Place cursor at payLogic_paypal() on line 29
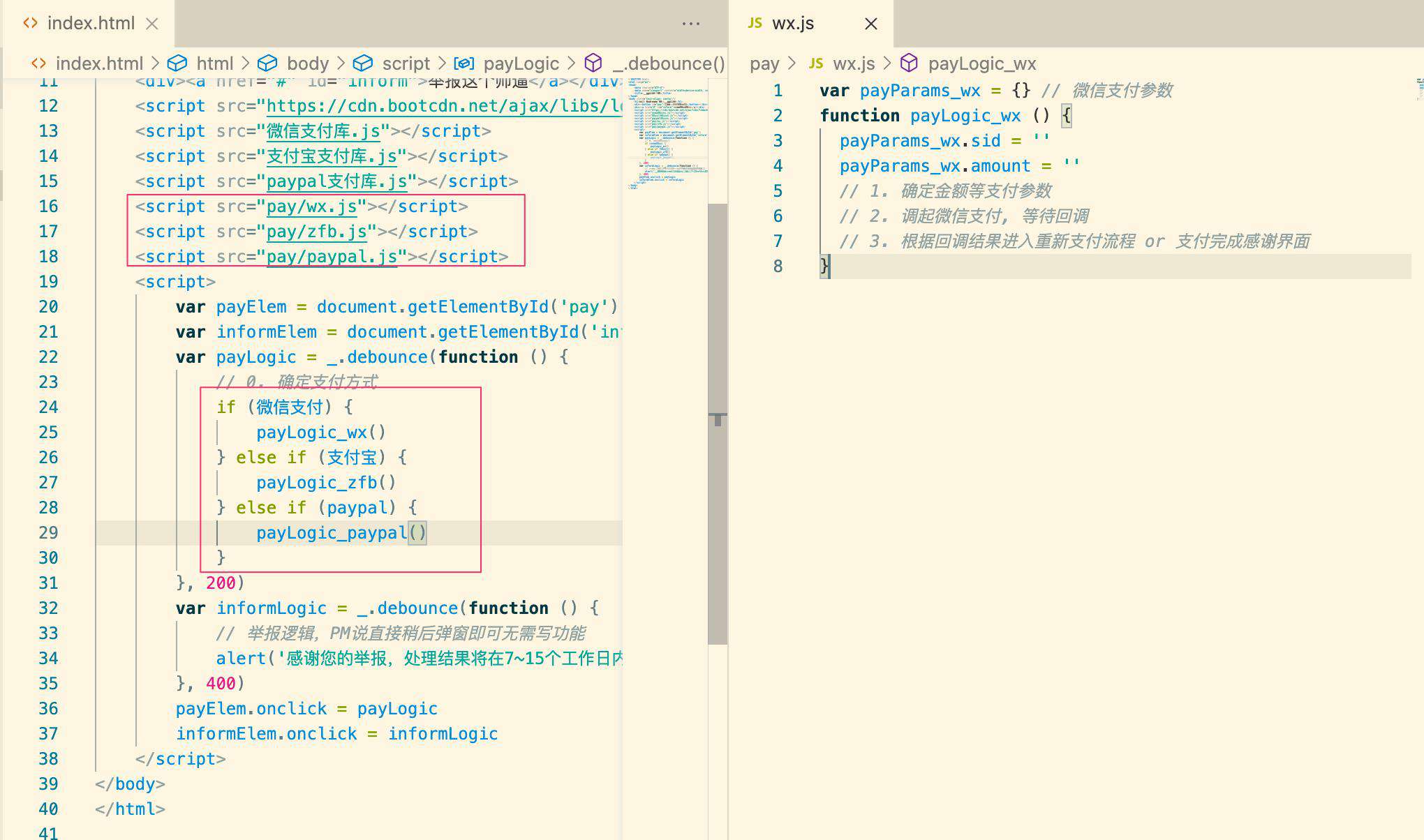Screen dimensions: 1424x840 point(341,533)
